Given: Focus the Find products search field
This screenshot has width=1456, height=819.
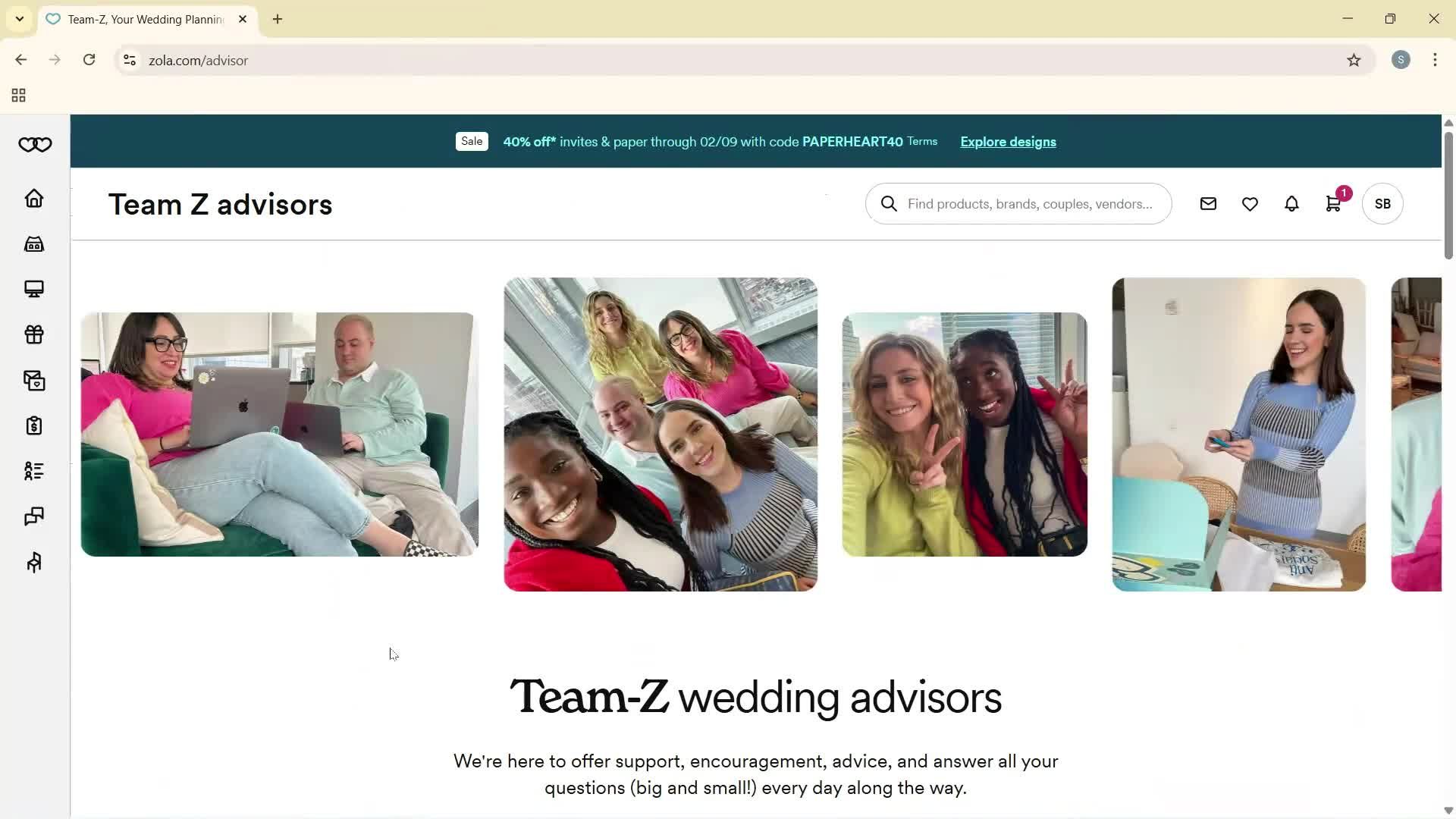Looking at the screenshot, I should [1029, 204].
